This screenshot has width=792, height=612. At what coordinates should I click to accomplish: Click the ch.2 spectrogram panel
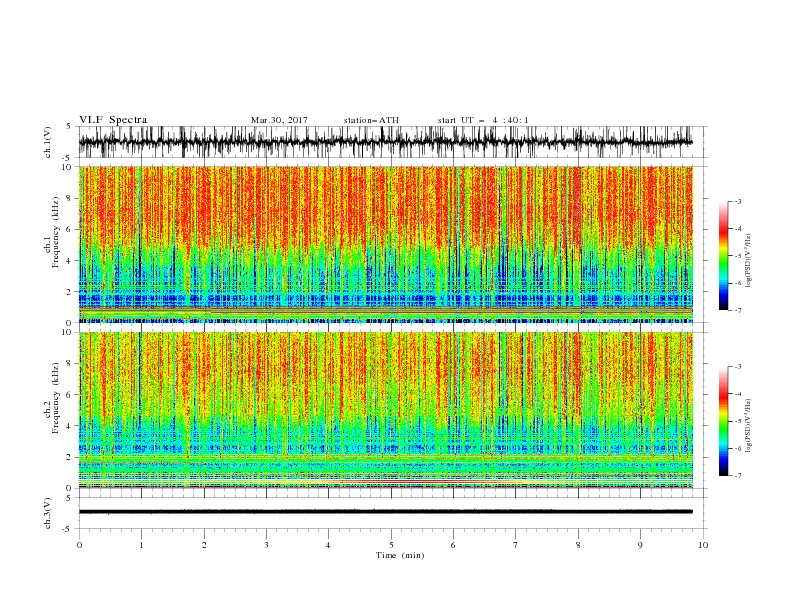(385, 410)
